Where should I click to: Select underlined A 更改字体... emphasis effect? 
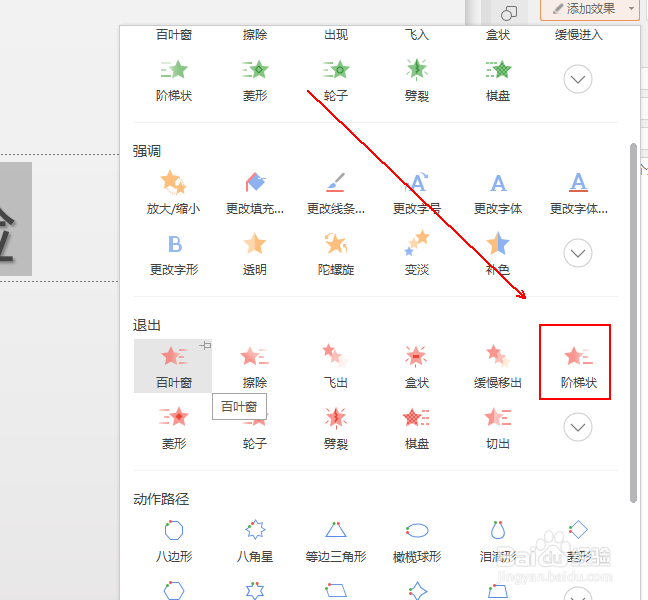point(579,193)
